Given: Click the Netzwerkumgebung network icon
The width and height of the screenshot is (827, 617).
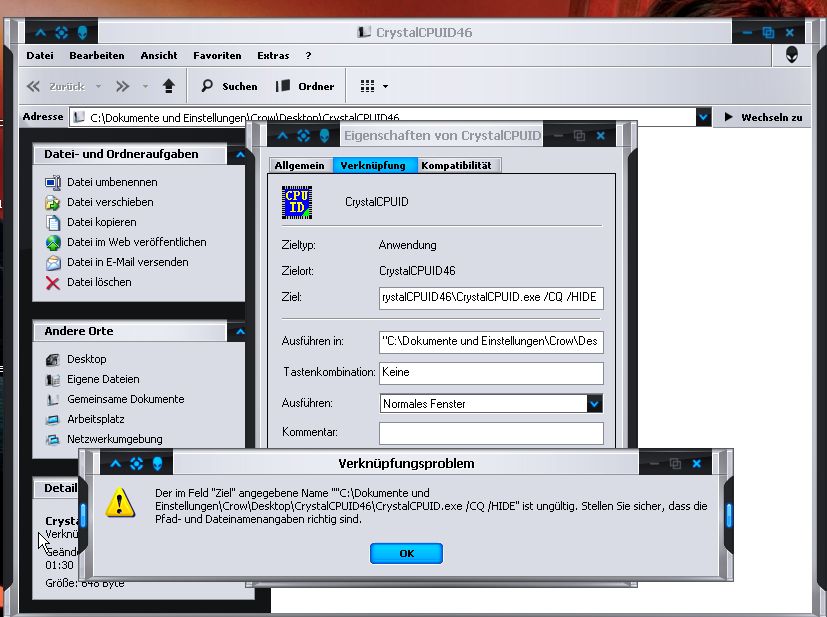Looking at the screenshot, I should 53,439.
